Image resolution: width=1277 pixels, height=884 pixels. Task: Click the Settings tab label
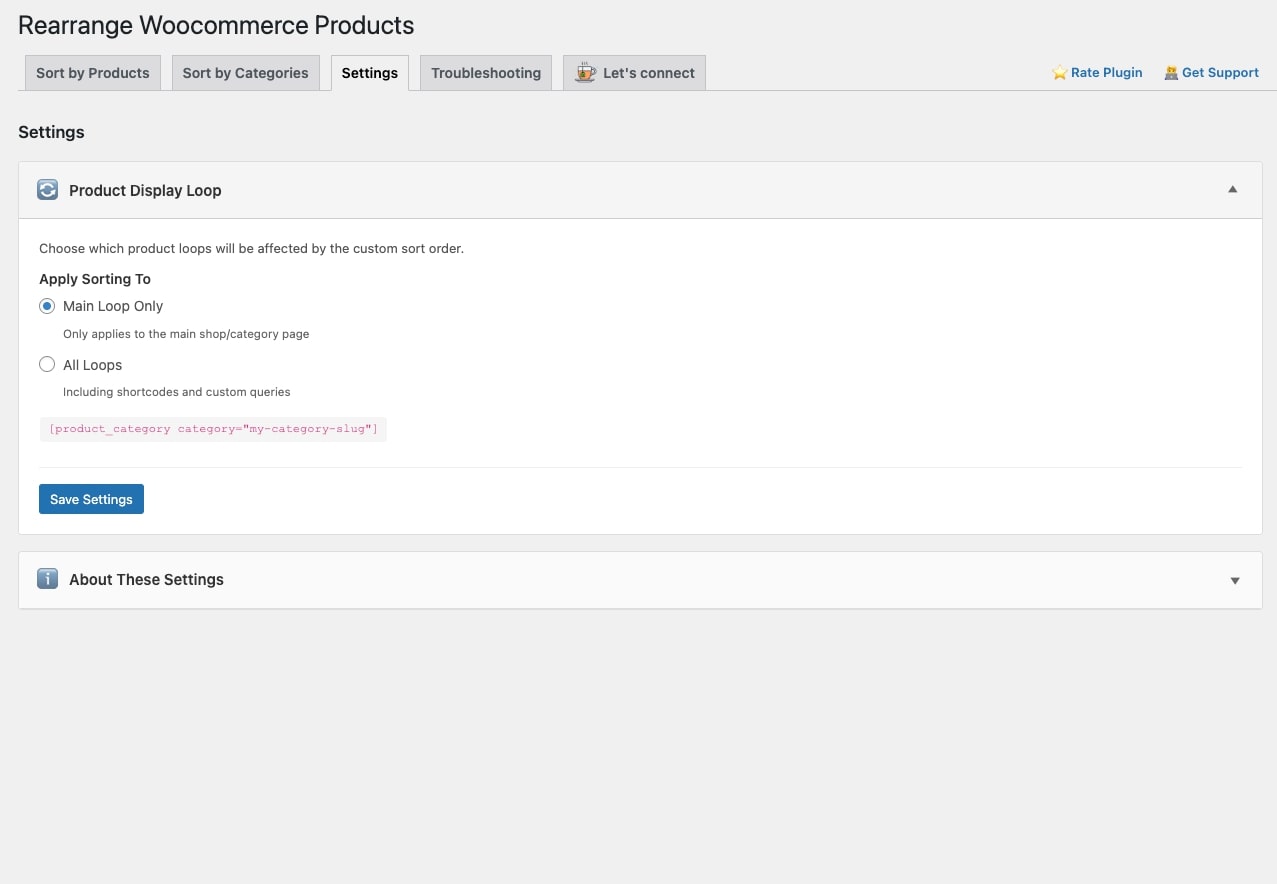point(369,72)
